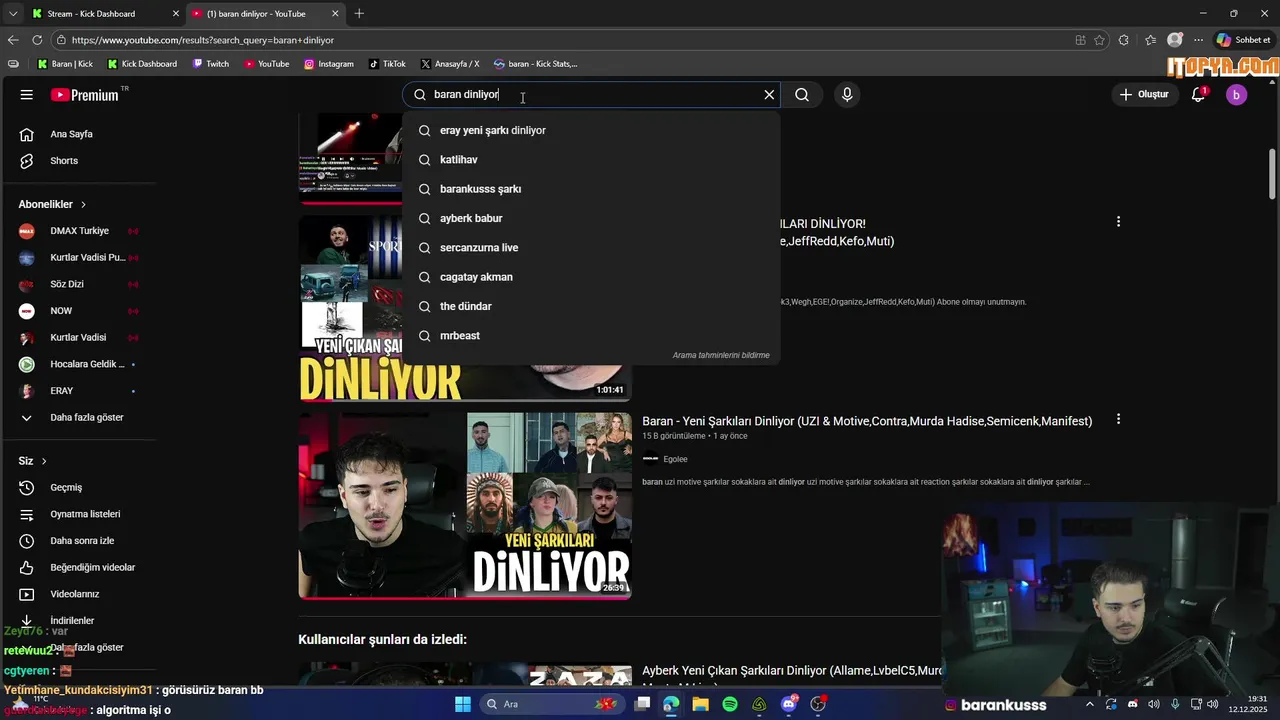Open browser extensions puzzle icon
The height and width of the screenshot is (720, 1280).
1124,40
